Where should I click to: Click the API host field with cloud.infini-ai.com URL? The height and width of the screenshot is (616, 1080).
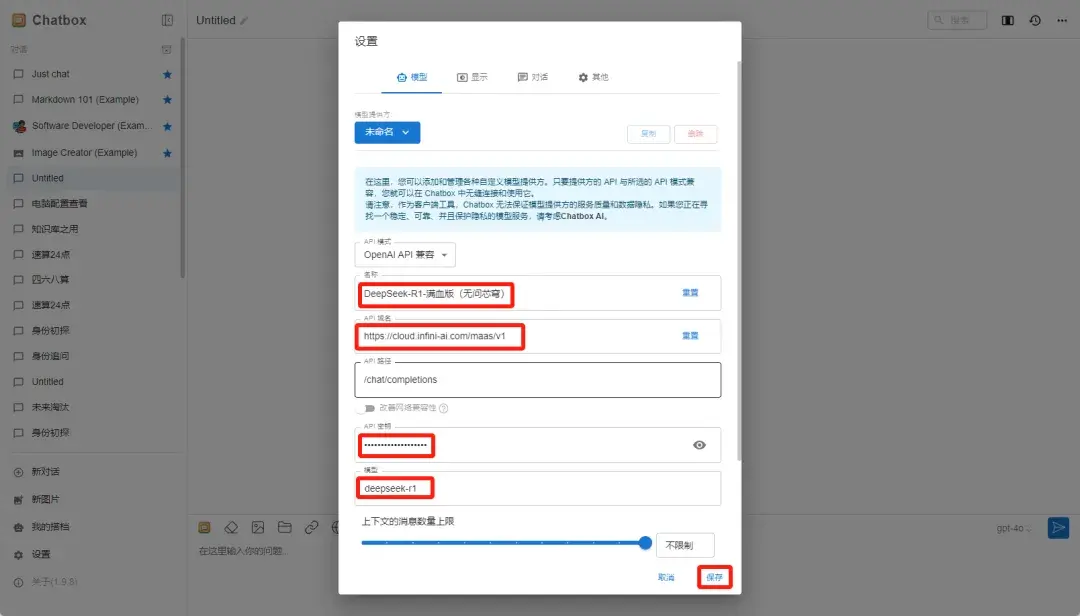point(537,336)
